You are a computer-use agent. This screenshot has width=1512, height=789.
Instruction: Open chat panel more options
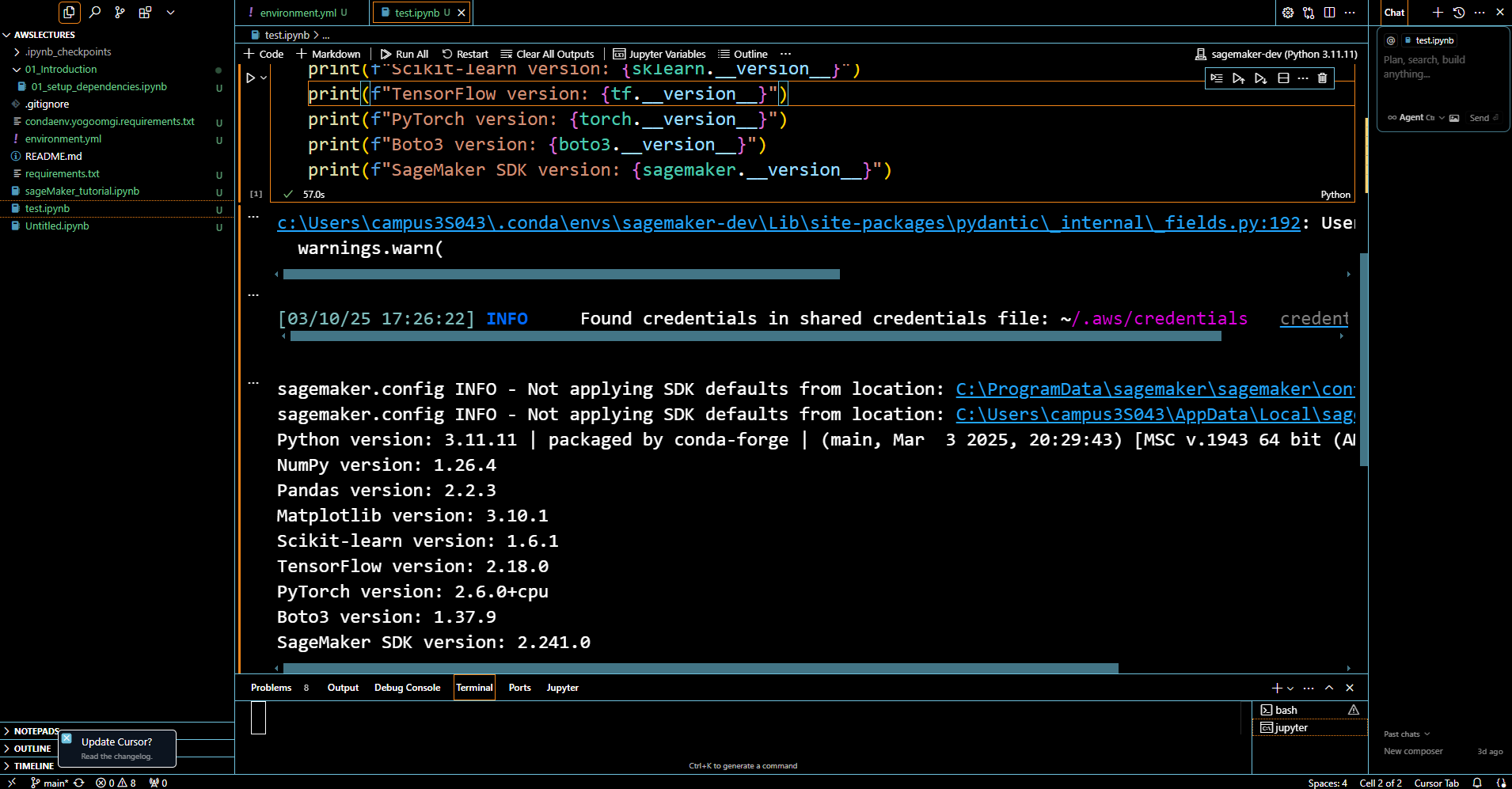[1480, 13]
